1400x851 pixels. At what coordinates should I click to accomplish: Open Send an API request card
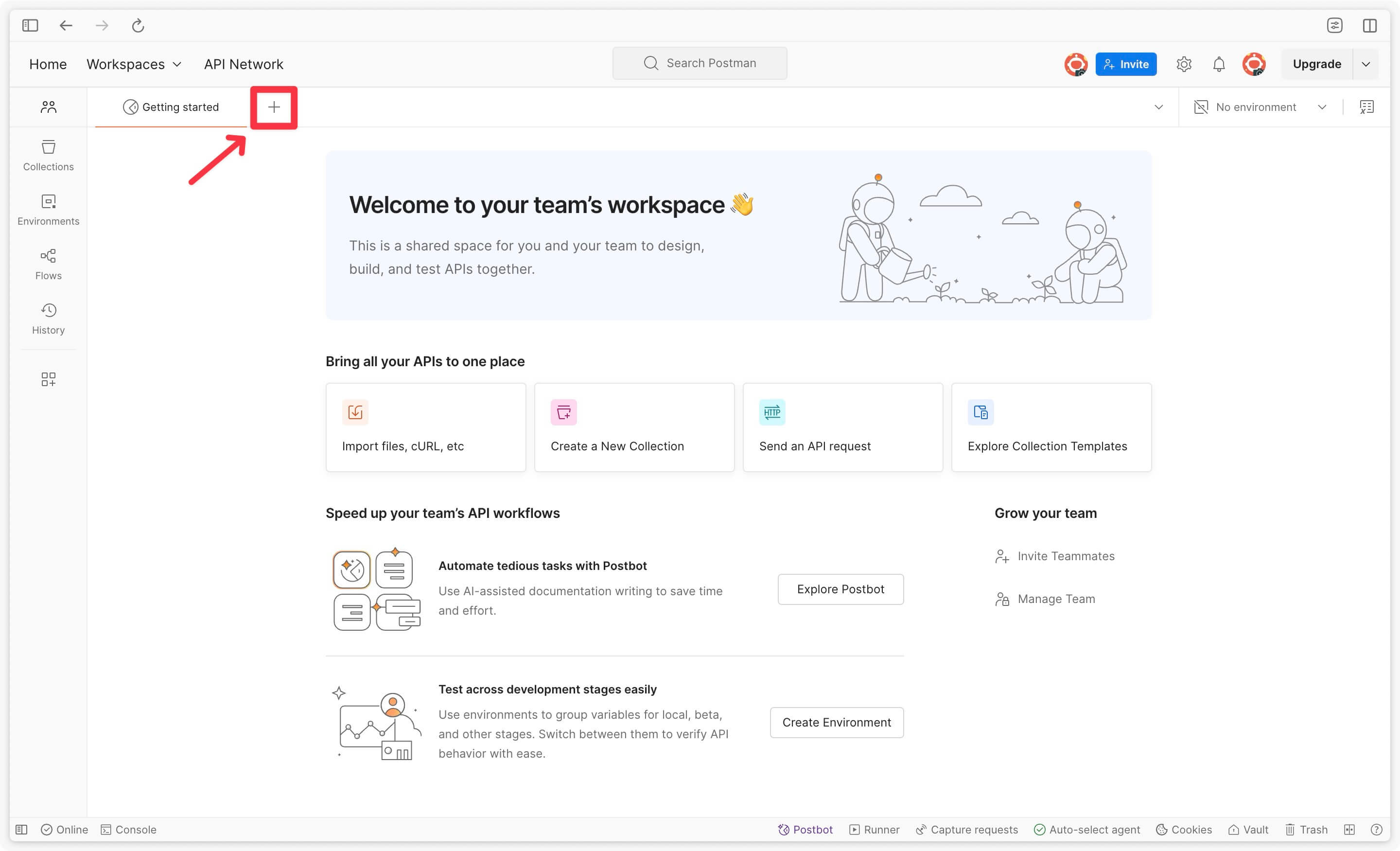(x=842, y=427)
